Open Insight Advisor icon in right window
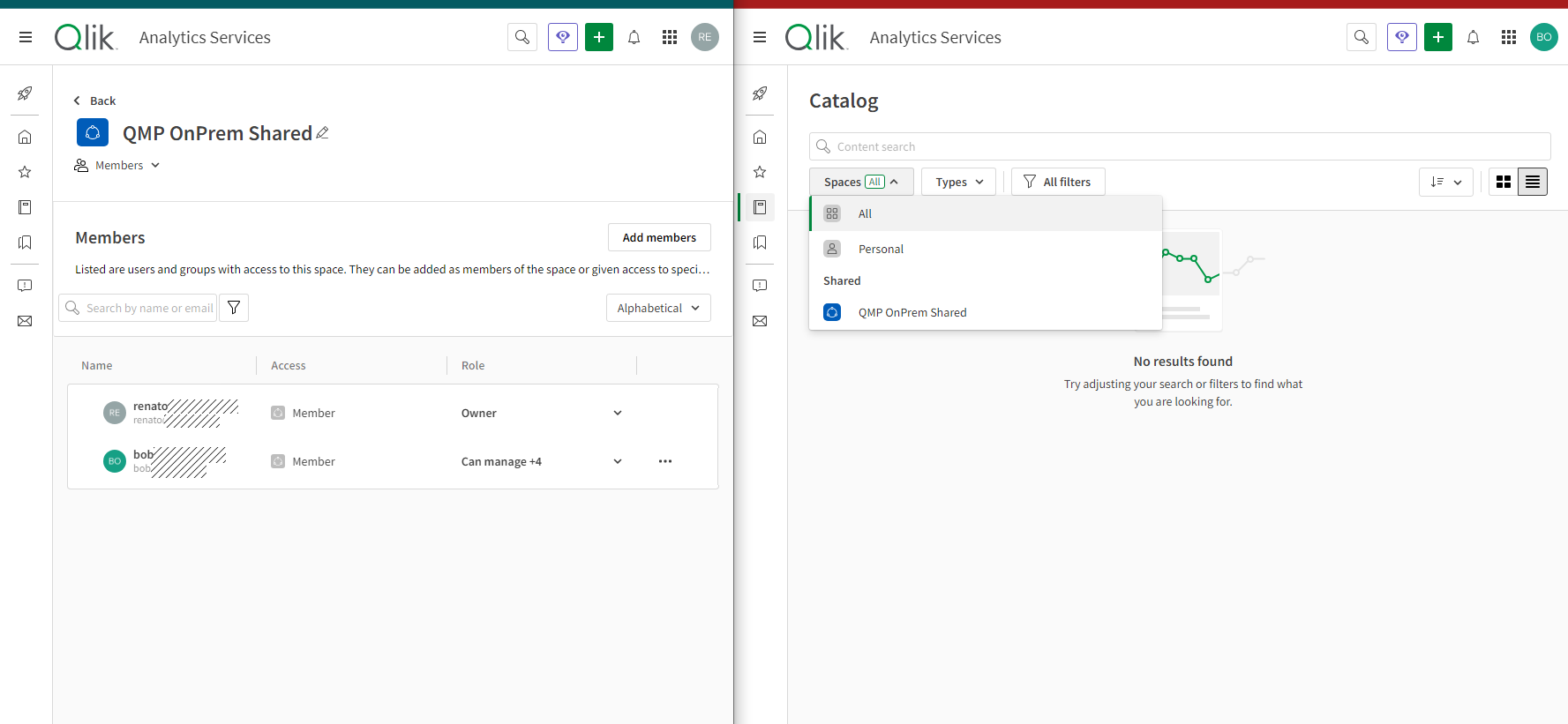Viewport: 1568px width, 724px height. click(1402, 37)
